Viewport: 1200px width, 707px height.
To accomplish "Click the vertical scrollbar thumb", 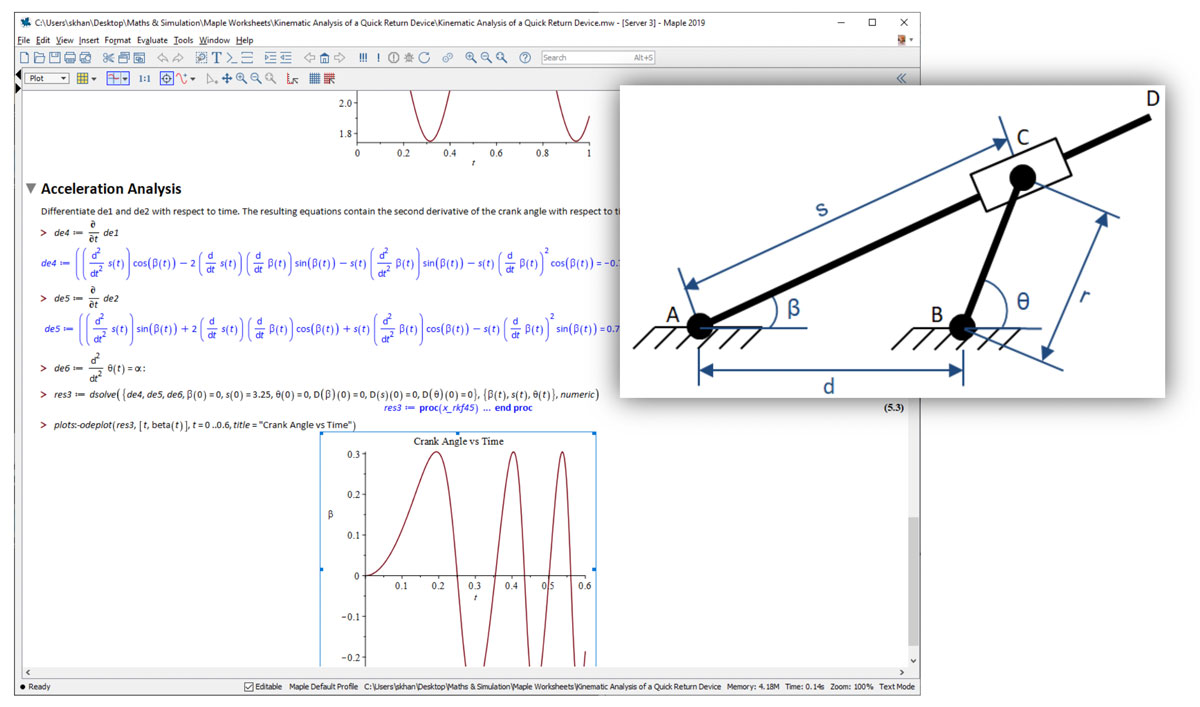I will tap(912, 580).
